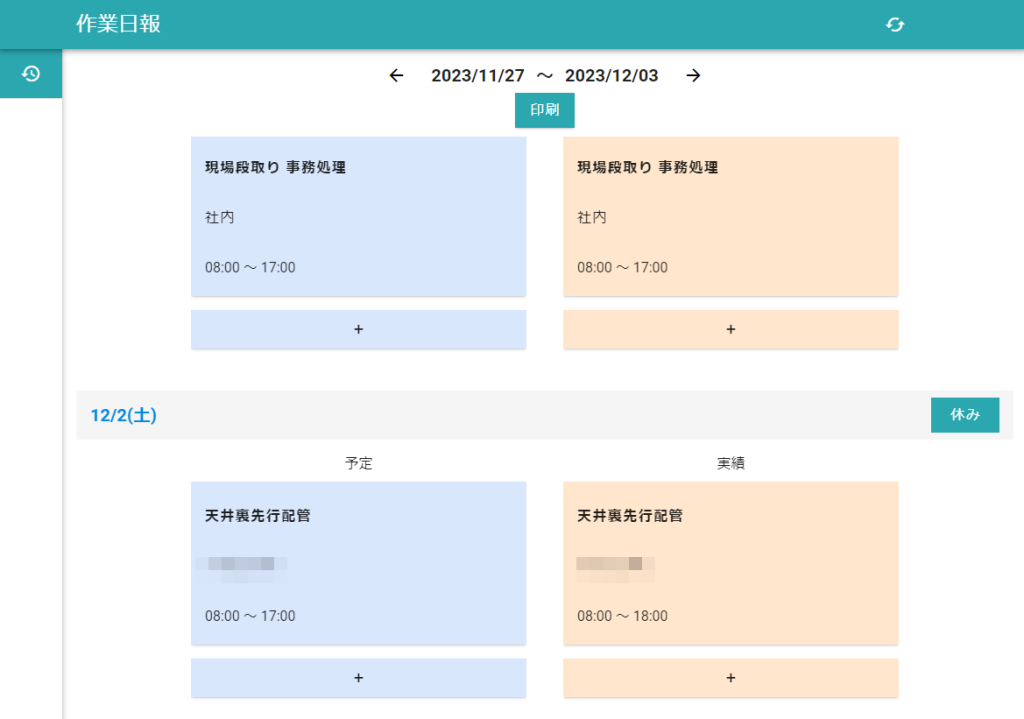Click blue plus below 天井裏先行配管 planned card
The height and width of the screenshot is (719, 1024).
(358, 677)
